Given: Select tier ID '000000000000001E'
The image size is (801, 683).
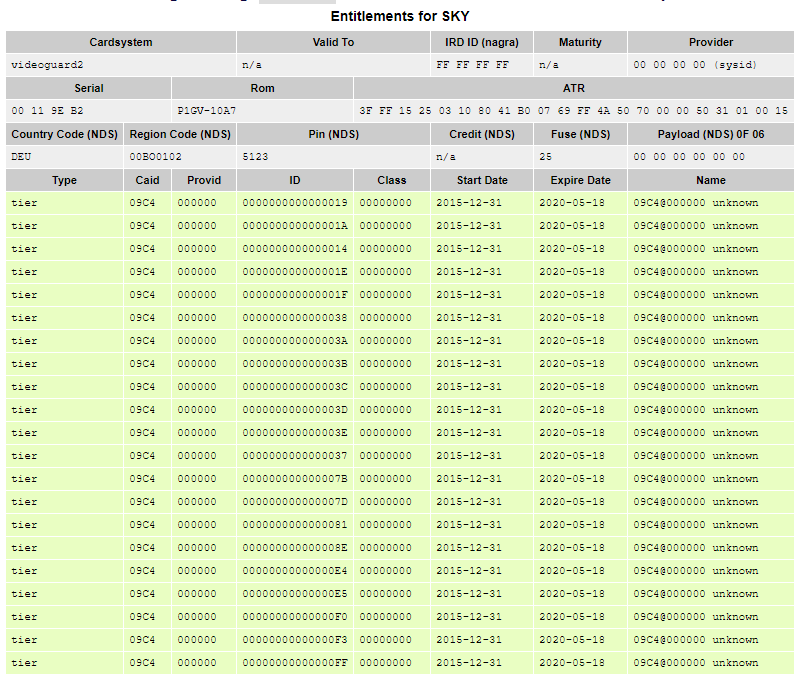Looking at the screenshot, I should pyautogui.click(x=295, y=272).
